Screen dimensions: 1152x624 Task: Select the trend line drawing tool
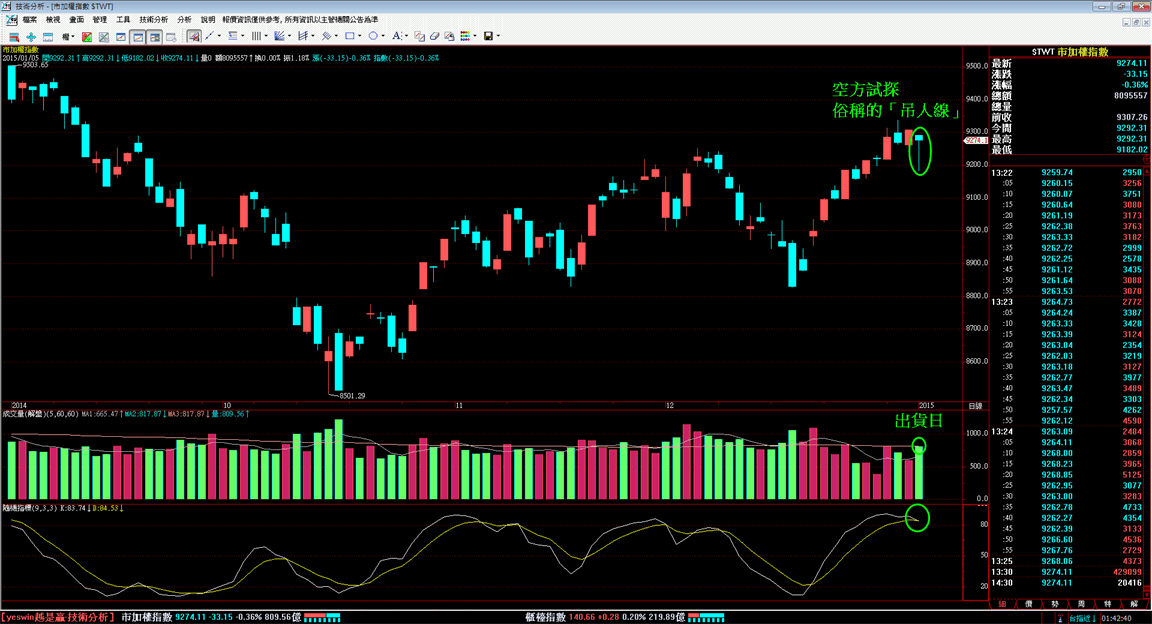(209, 36)
